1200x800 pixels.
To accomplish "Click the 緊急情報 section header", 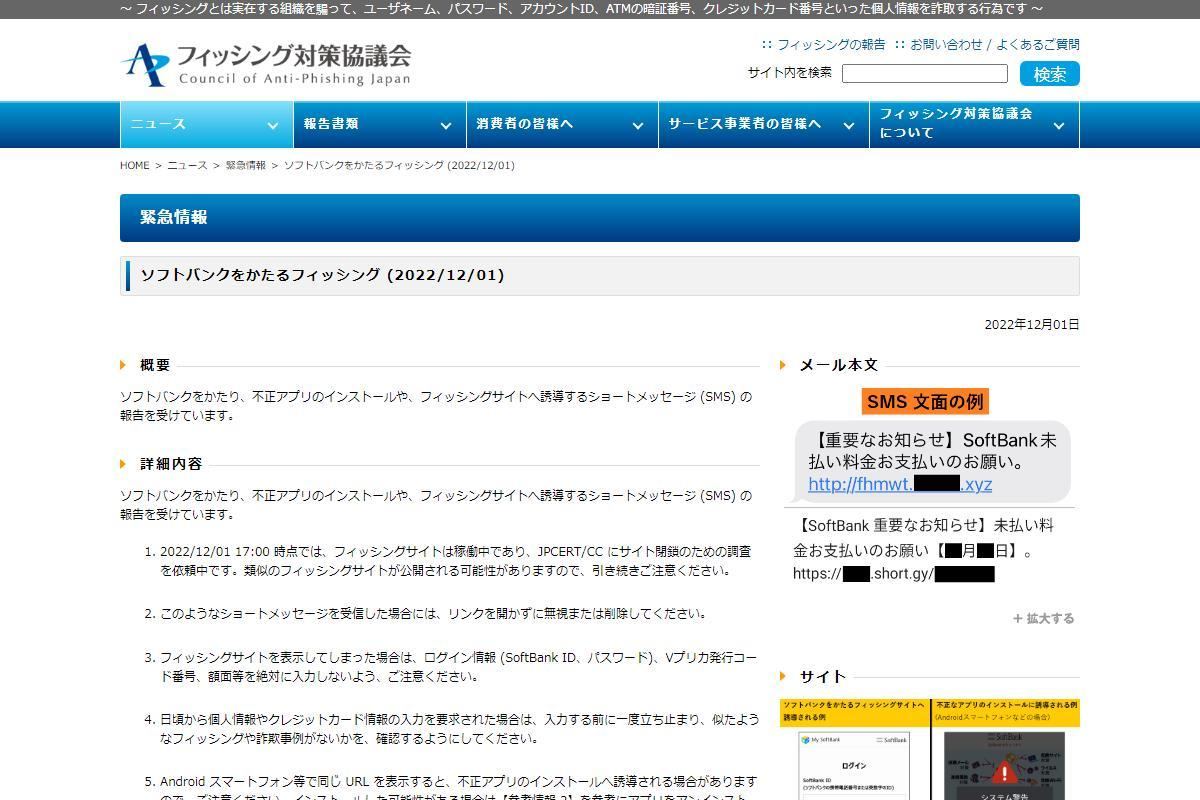I will point(600,218).
